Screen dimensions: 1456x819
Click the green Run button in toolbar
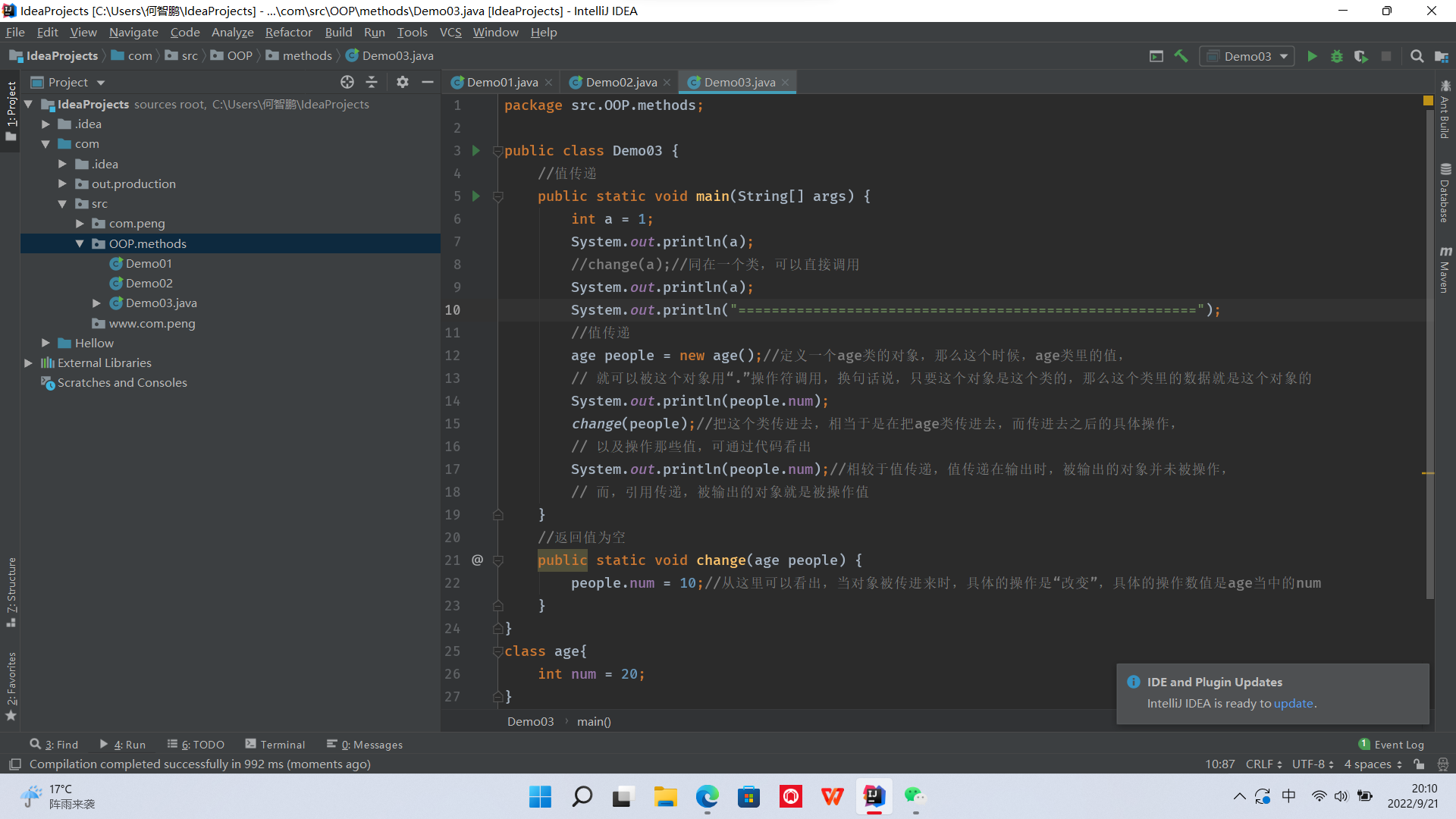[1312, 56]
